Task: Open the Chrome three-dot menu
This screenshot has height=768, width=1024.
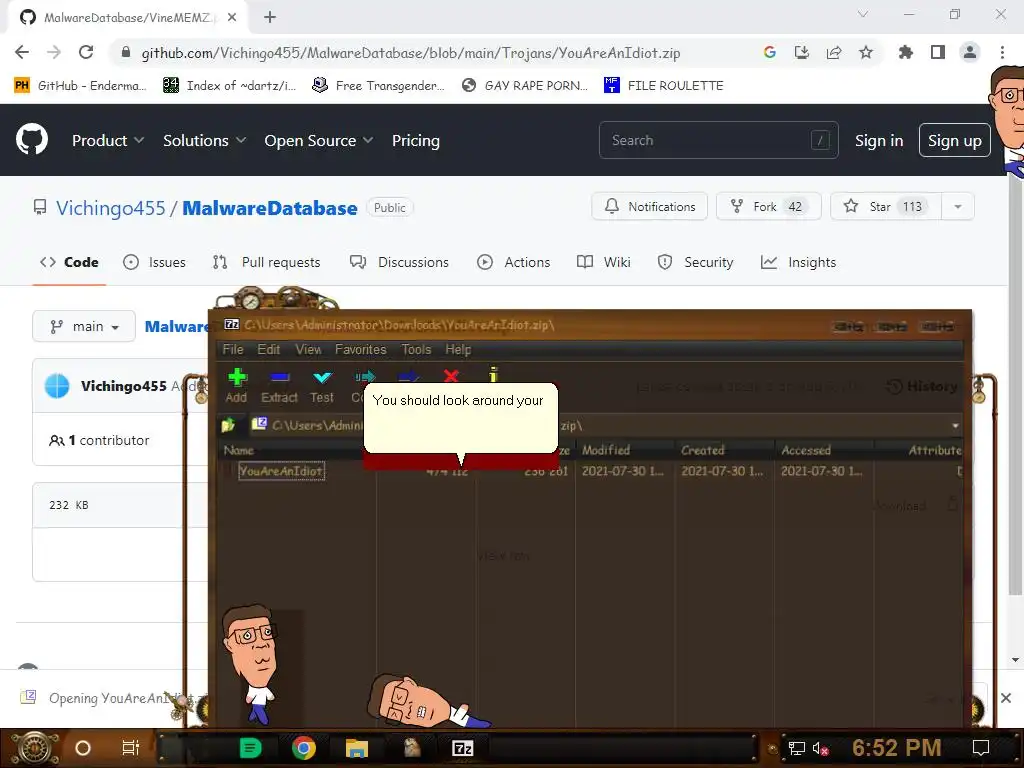Action: (1002, 52)
